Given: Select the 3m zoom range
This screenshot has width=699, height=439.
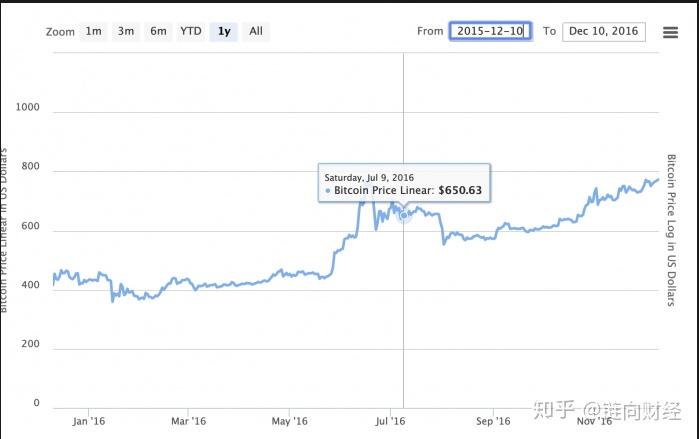Looking at the screenshot, I should pos(126,31).
